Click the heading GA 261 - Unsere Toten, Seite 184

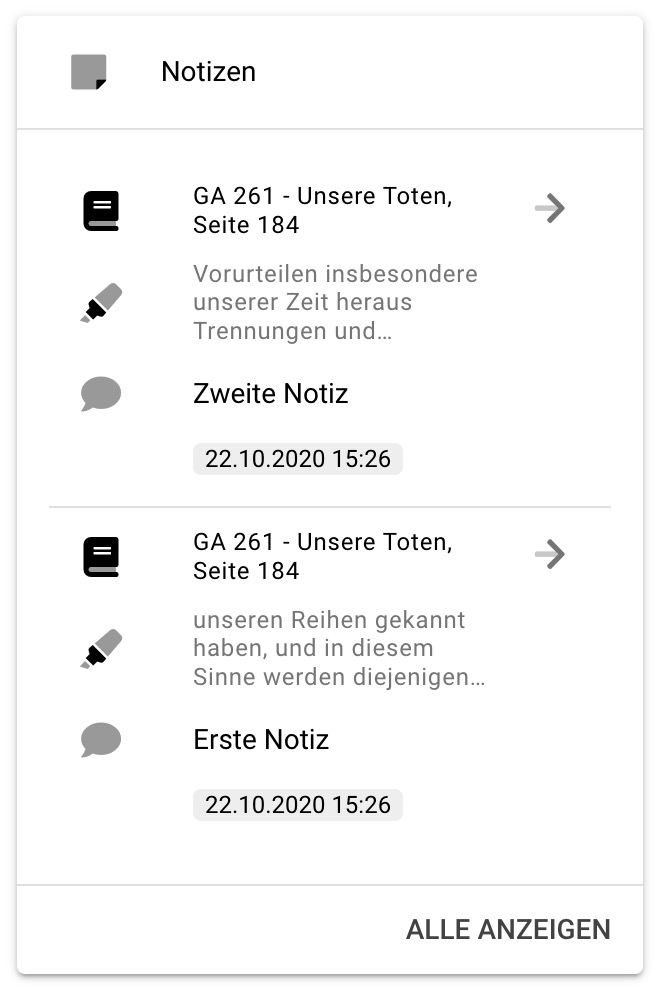point(322,210)
